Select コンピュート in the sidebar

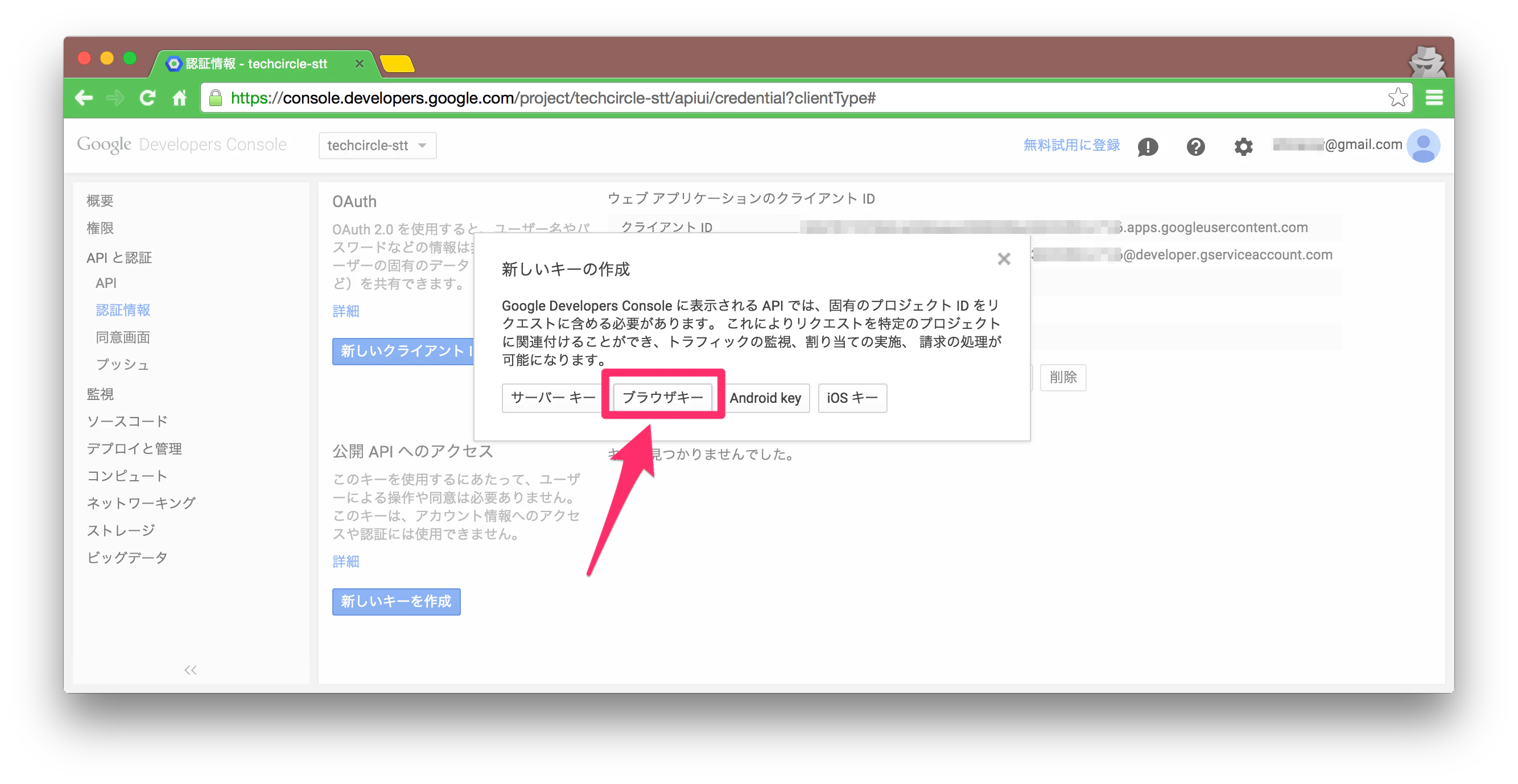[x=127, y=476]
